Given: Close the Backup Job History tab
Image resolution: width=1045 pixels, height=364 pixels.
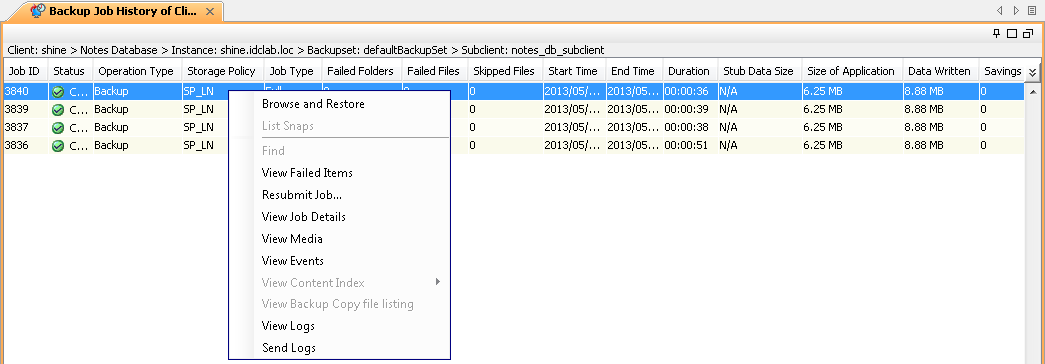Looking at the screenshot, I should [210, 11].
